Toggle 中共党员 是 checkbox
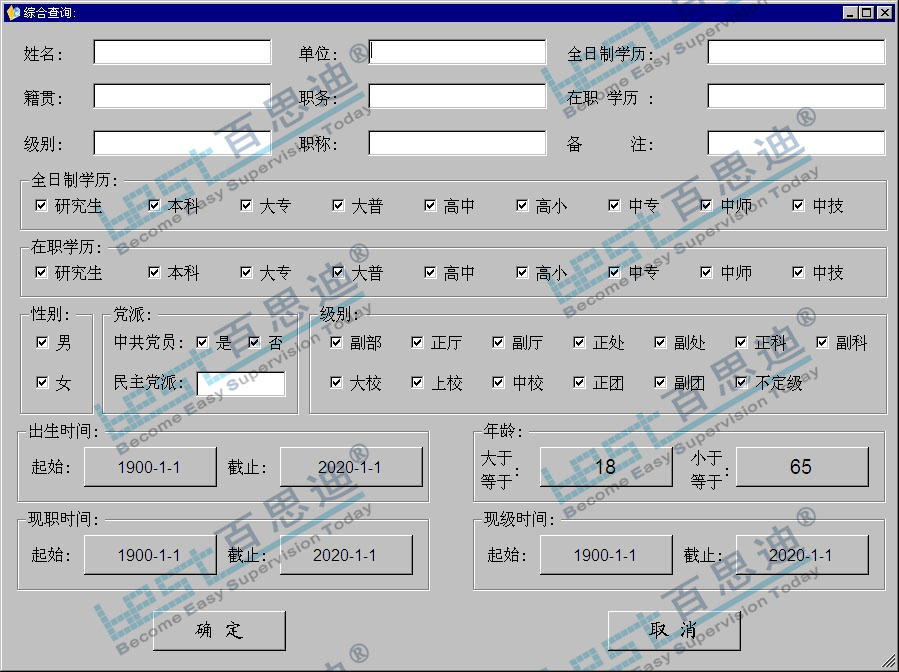The height and width of the screenshot is (672, 899). (x=202, y=342)
